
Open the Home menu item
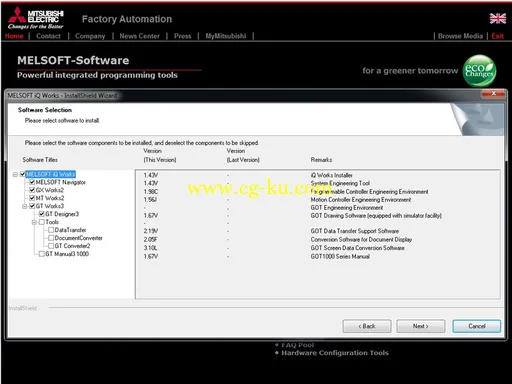(x=14, y=36)
